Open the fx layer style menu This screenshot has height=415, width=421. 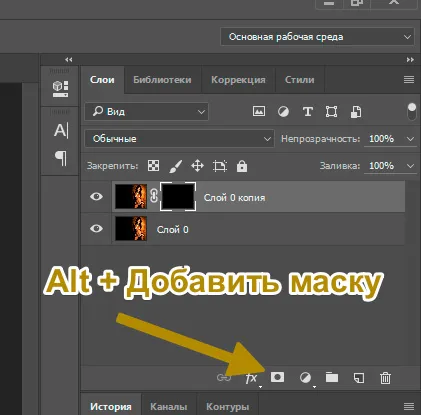coord(251,378)
